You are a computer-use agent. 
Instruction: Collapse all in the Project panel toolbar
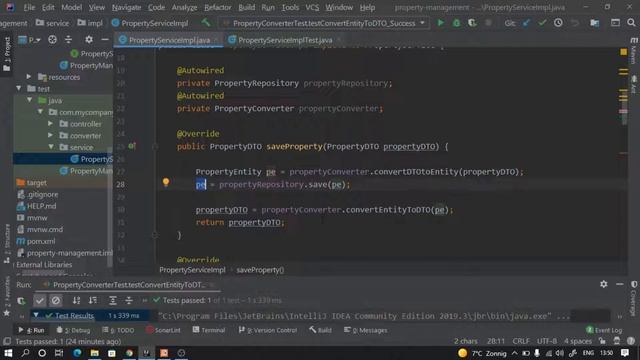pos(68,40)
